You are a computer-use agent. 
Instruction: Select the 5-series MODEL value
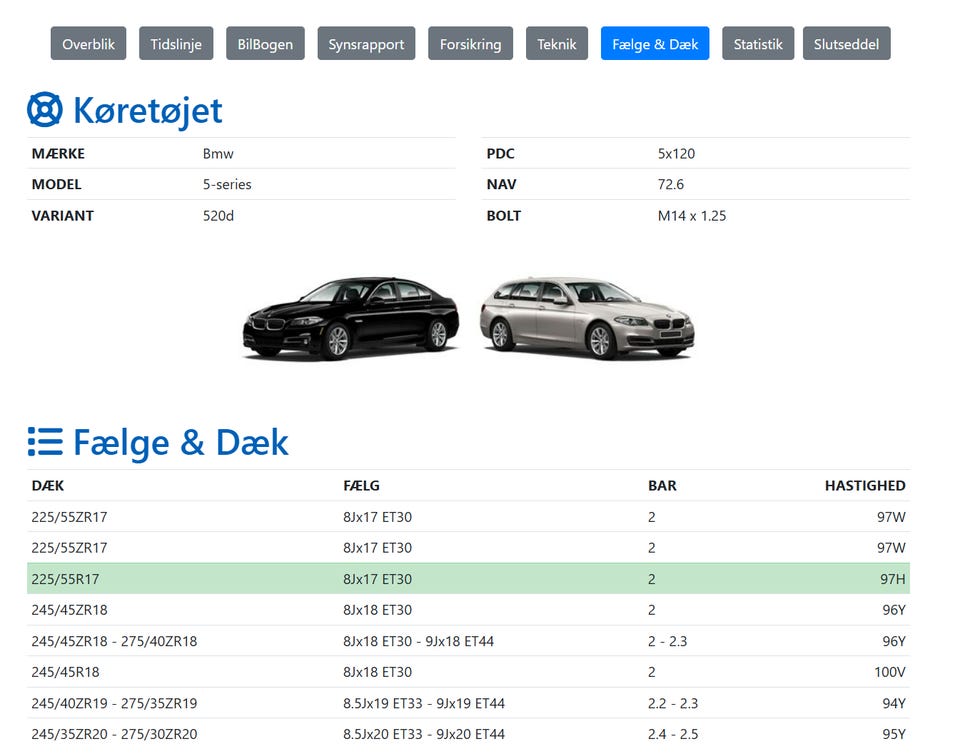tap(227, 184)
